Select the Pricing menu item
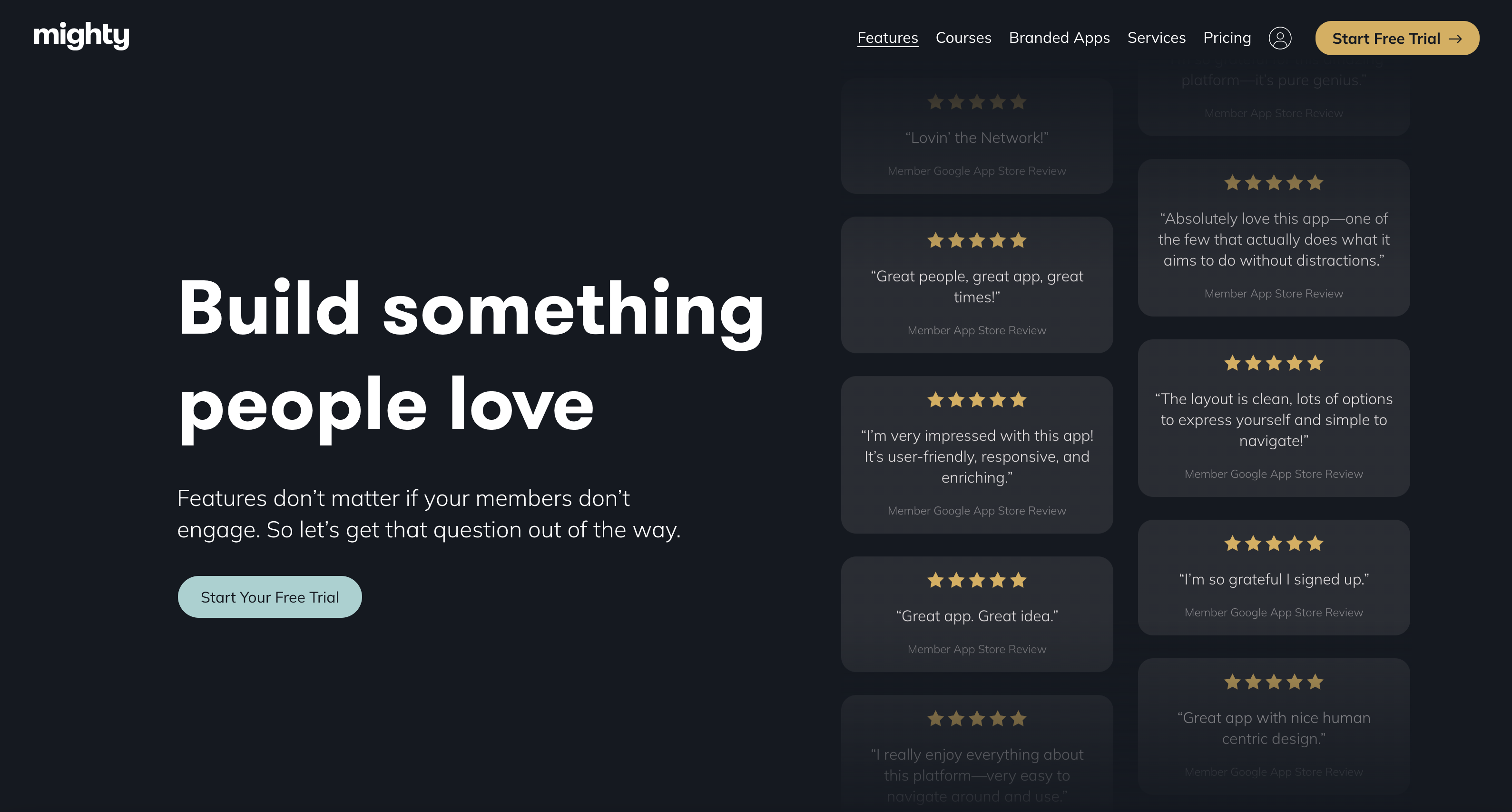Image resolution: width=1512 pixels, height=812 pixels. coord(1227,38)
